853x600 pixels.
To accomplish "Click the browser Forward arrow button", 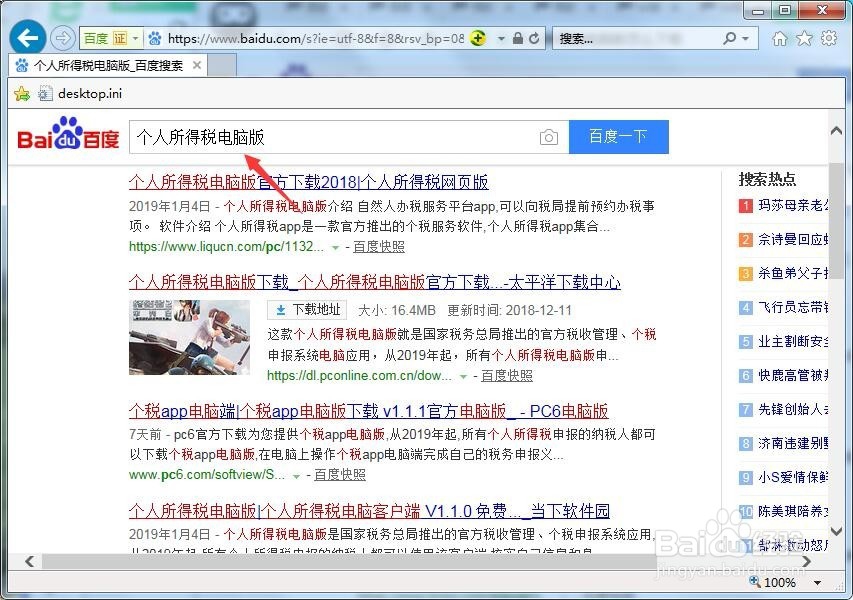I will click(x=63, y=38).
